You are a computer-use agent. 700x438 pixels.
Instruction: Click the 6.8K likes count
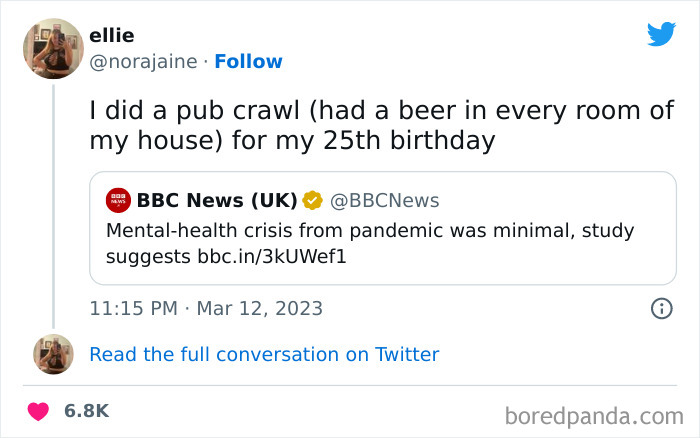click(86, 412)
